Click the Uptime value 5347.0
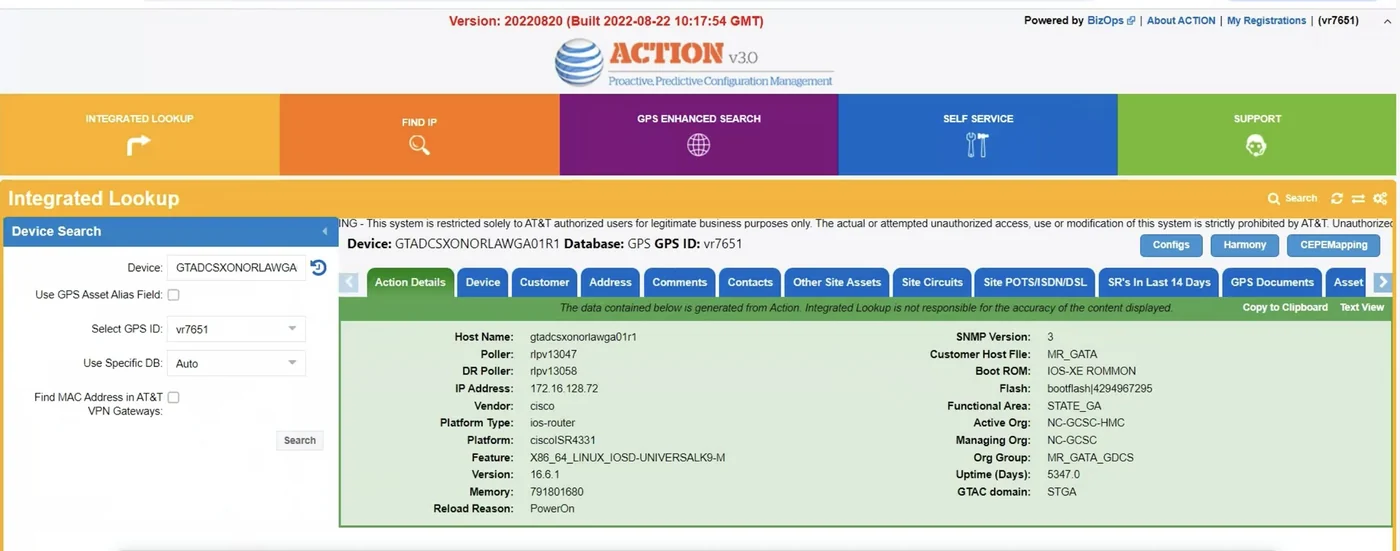Image resolution: width=1400 pixels, height=551 pixels. (1063, 474)
